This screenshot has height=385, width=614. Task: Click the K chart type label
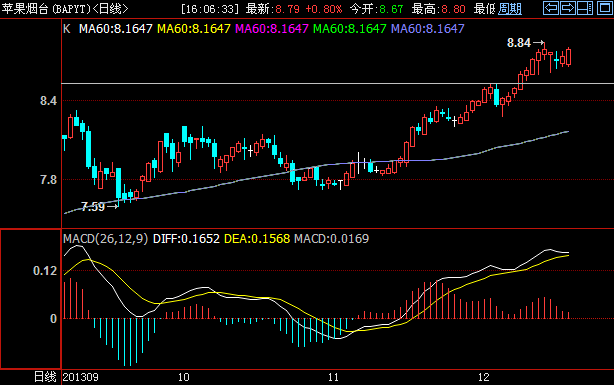click(x=67, y=29)
